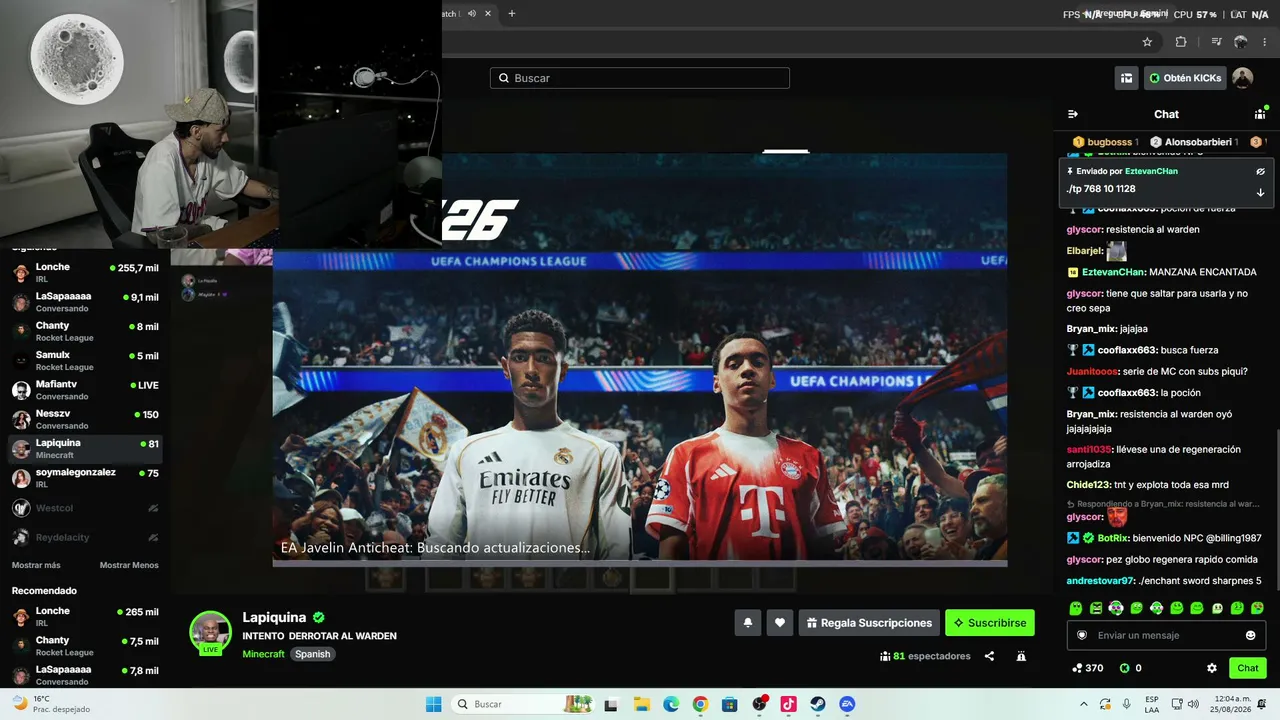Screen dimensions: 1280x720
Task: Click the shield icon in the message box
Action: (x=1082, y=635)
